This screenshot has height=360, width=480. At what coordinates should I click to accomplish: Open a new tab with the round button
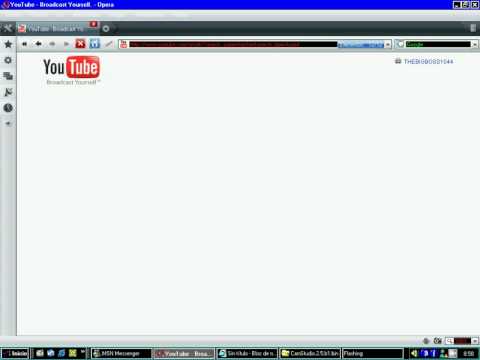click(x=106, y=29)
